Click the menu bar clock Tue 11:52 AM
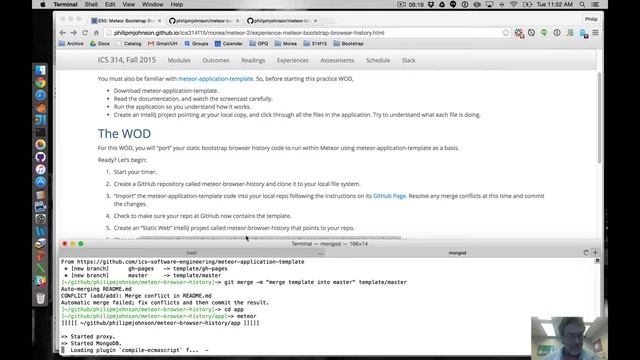Image resolution: width=640 pixels, height=360 pixels. point(554,4)
